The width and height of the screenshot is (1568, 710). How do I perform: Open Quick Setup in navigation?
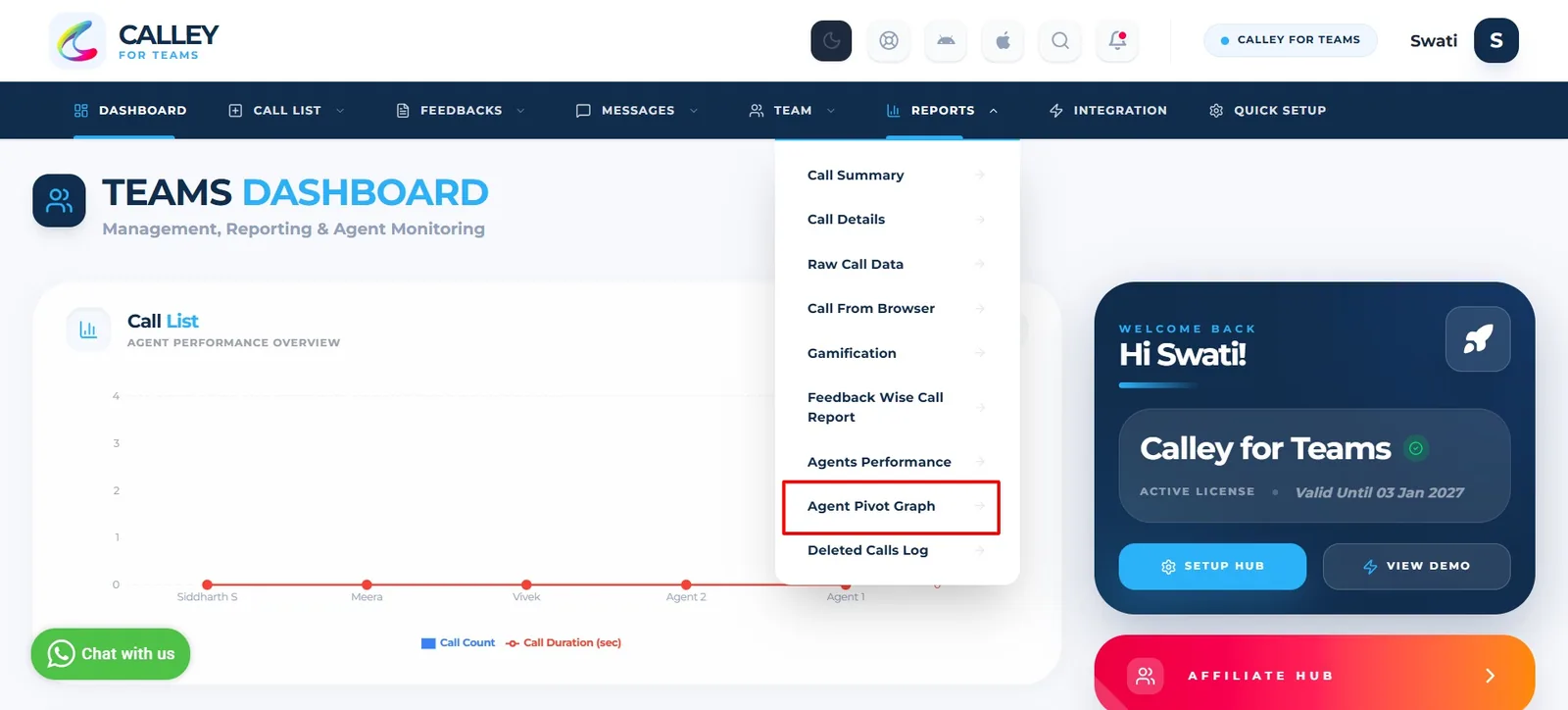[1267, 110]
